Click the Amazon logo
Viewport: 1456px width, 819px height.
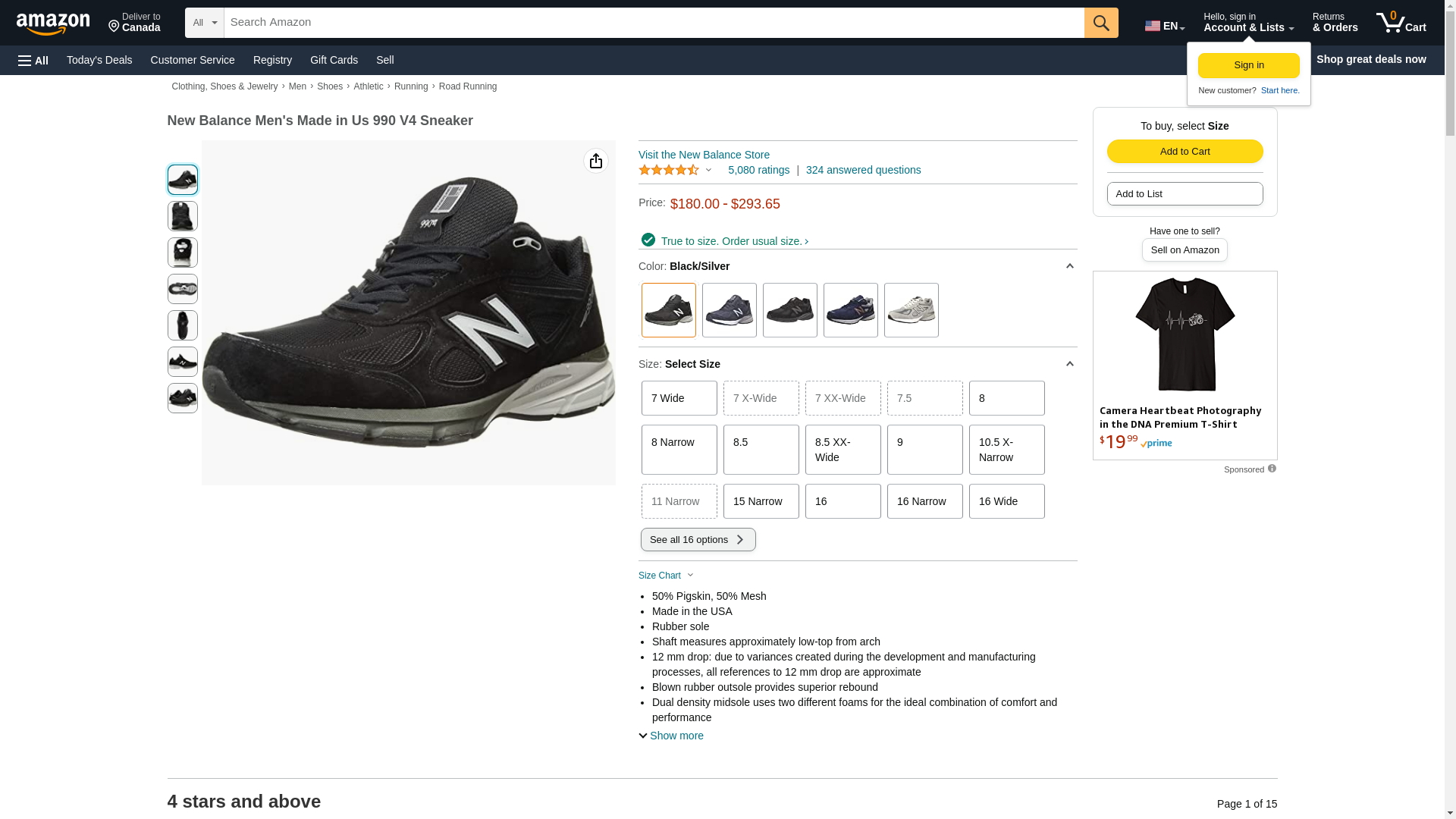point(53,24)
